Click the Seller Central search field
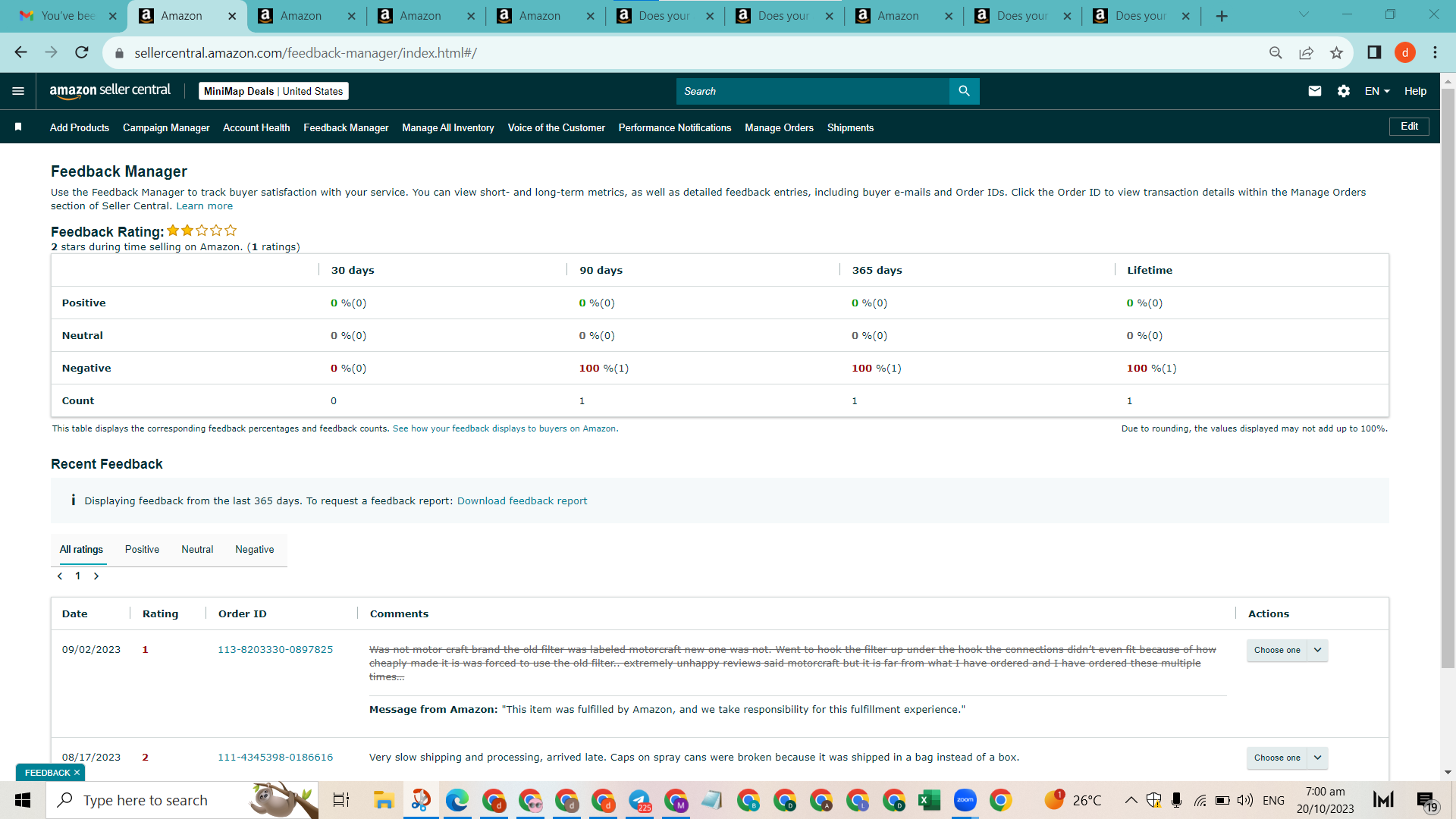1456x819 pixels. pos(813,91)
